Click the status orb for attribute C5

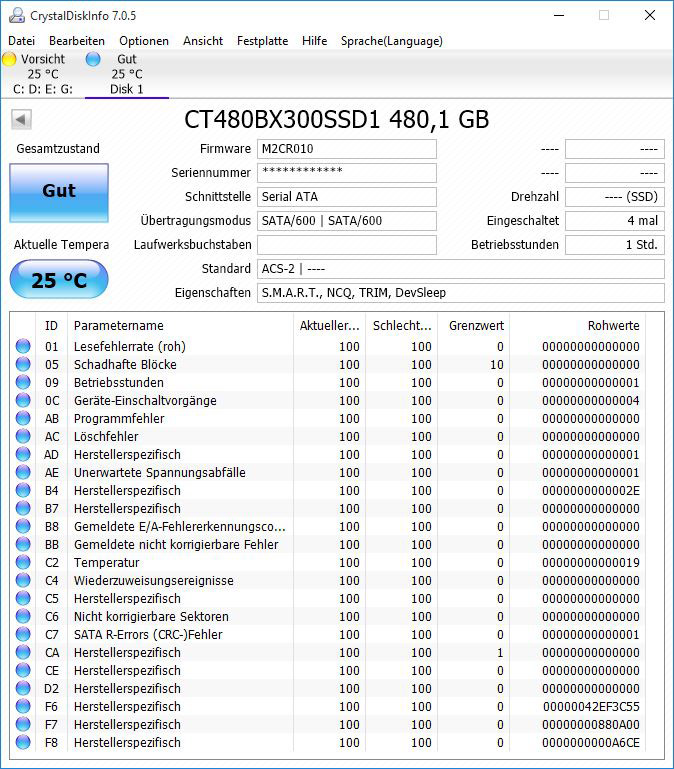pos(23,598)
